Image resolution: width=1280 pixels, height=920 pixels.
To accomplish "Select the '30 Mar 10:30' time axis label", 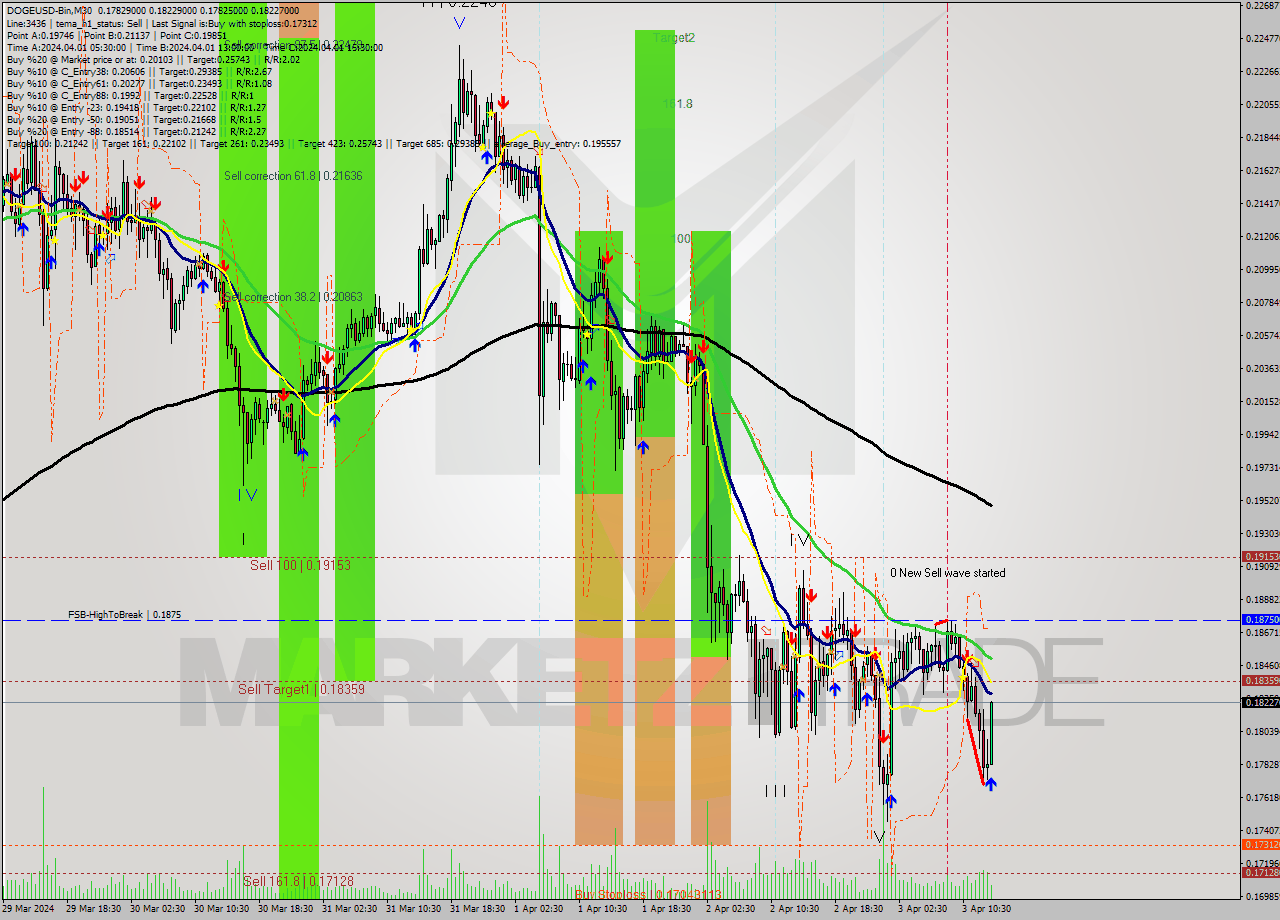I will point(221,909).
